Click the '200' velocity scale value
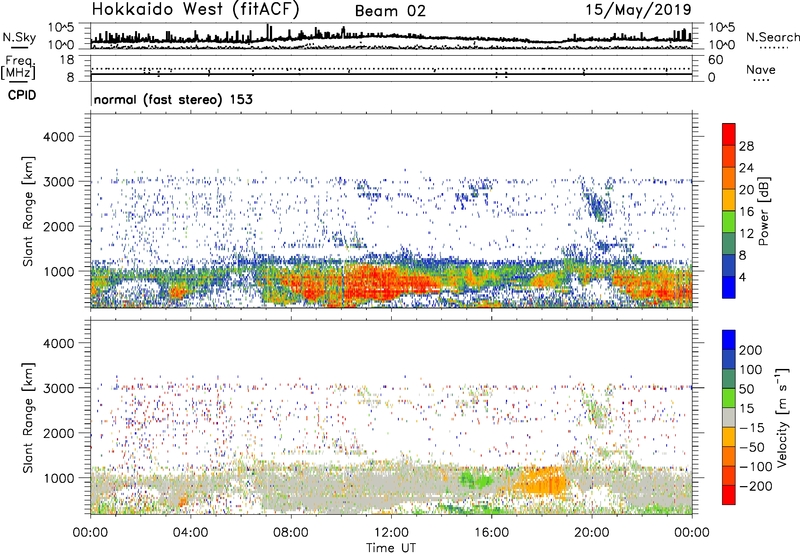 (x=751, y=350)
